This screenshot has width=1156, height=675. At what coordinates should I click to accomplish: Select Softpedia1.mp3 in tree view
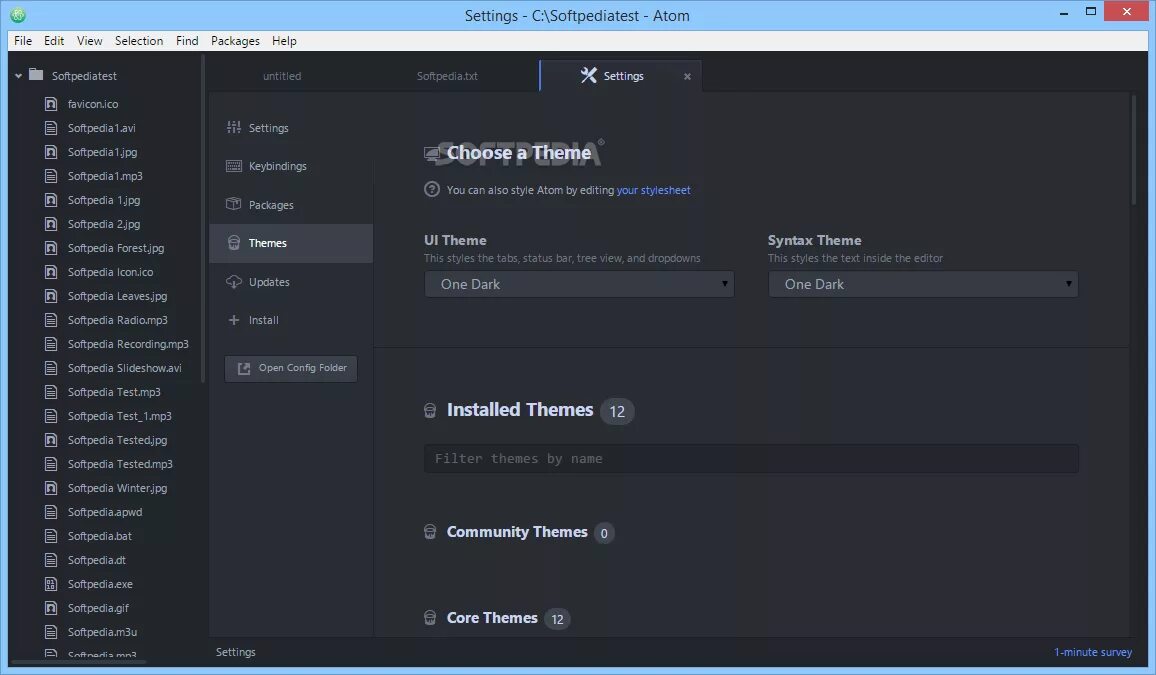[105, 176]
